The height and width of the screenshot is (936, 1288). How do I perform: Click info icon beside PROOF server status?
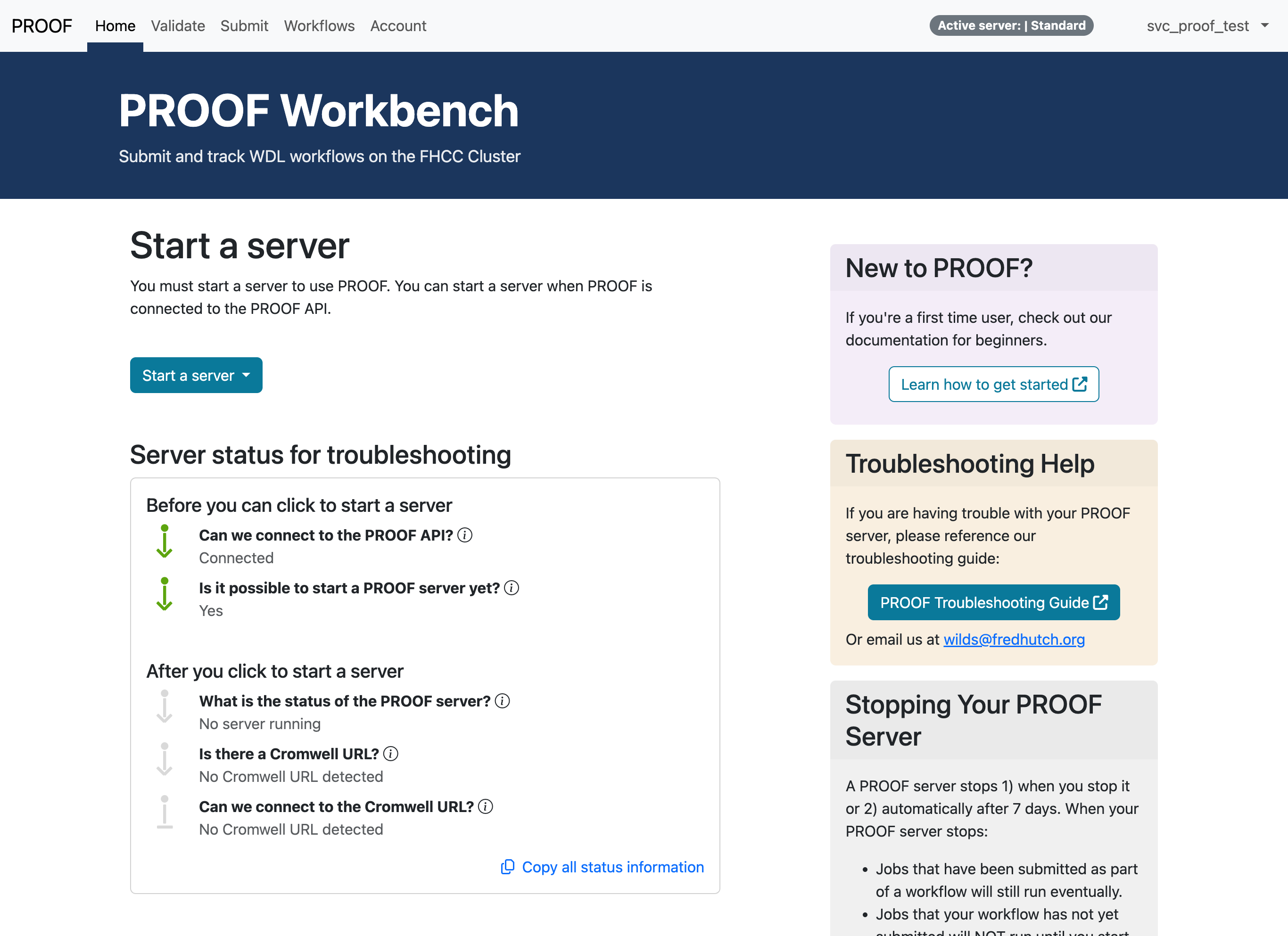pos(502,701)
